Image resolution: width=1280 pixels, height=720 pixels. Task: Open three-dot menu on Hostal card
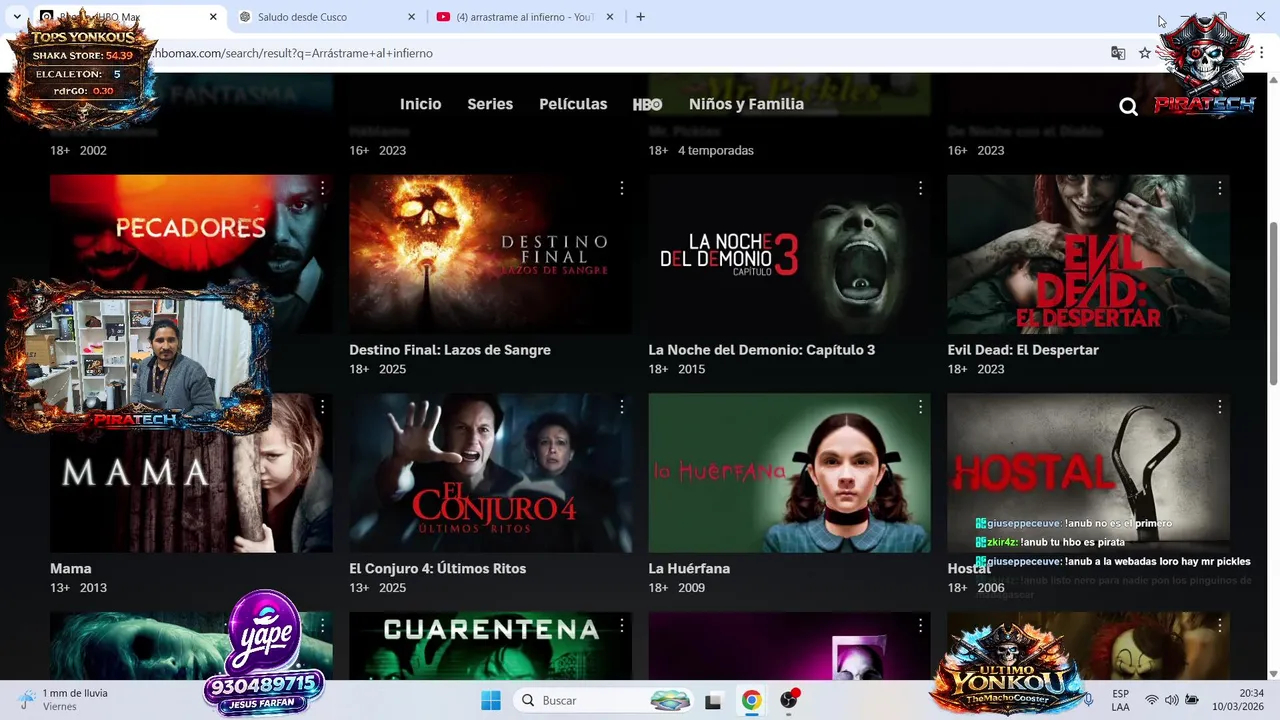pos(1219,407)
